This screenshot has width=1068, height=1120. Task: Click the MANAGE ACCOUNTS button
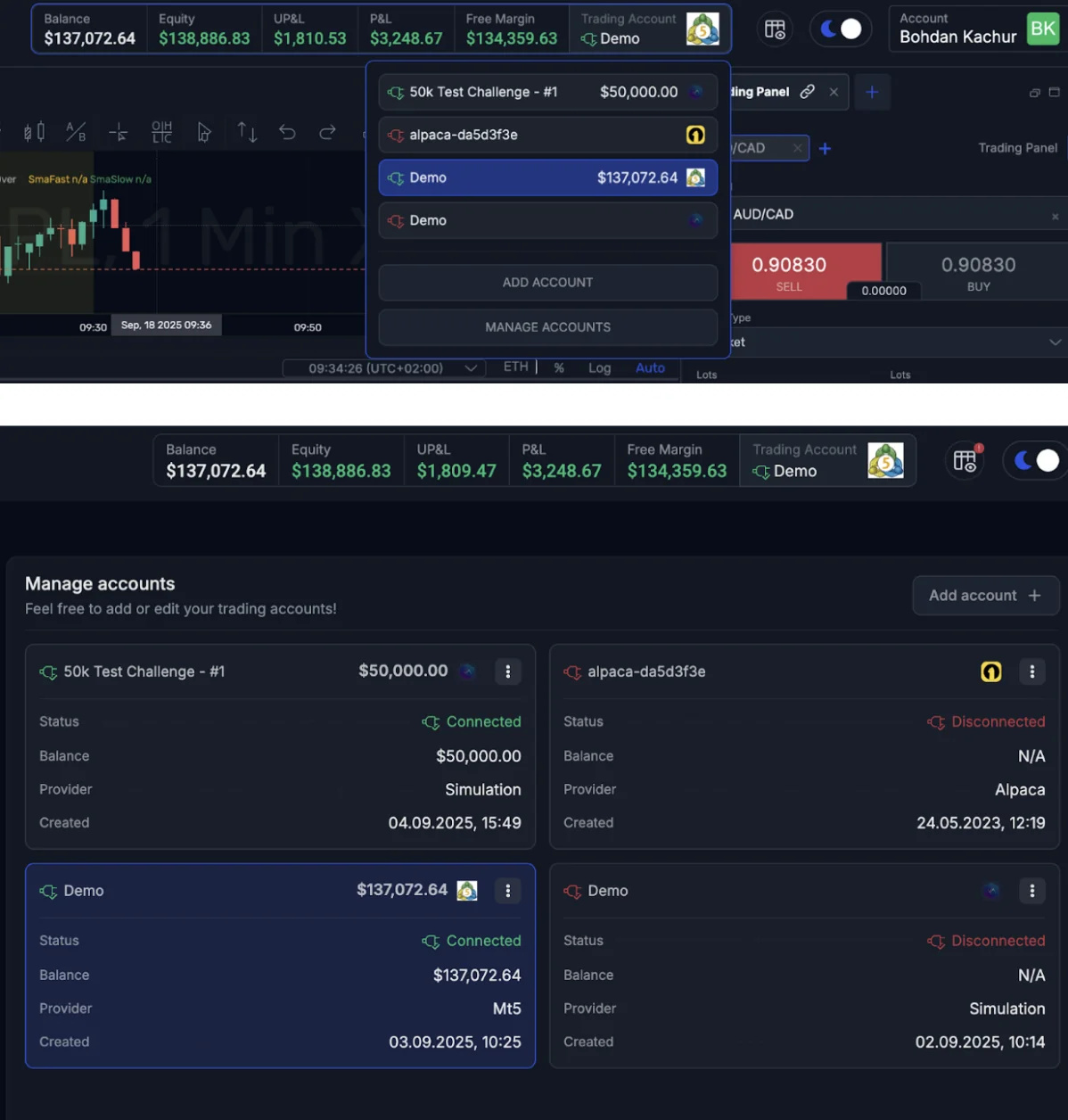(x=547, y=327)
